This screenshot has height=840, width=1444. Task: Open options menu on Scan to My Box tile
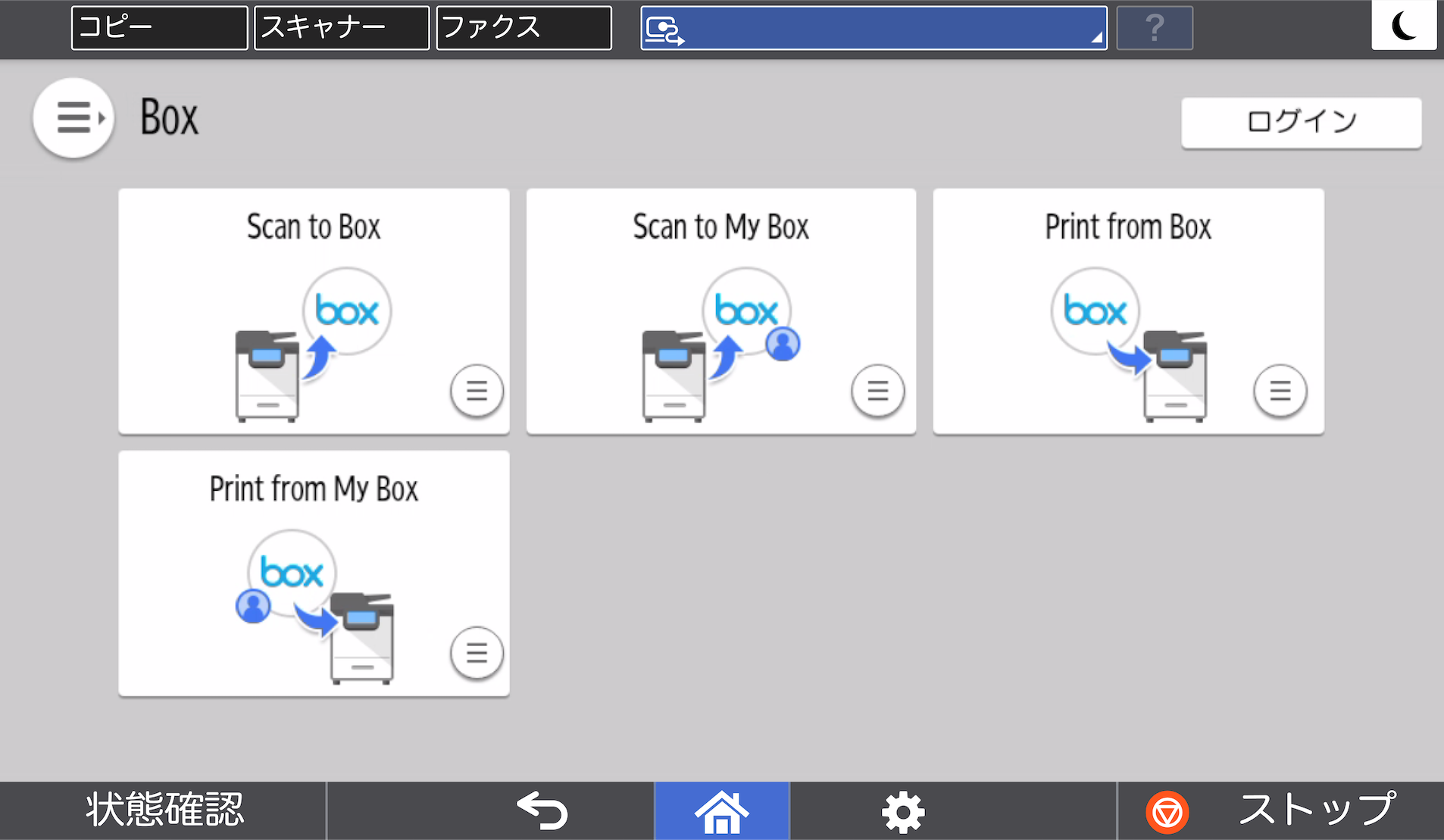[877, 391]
